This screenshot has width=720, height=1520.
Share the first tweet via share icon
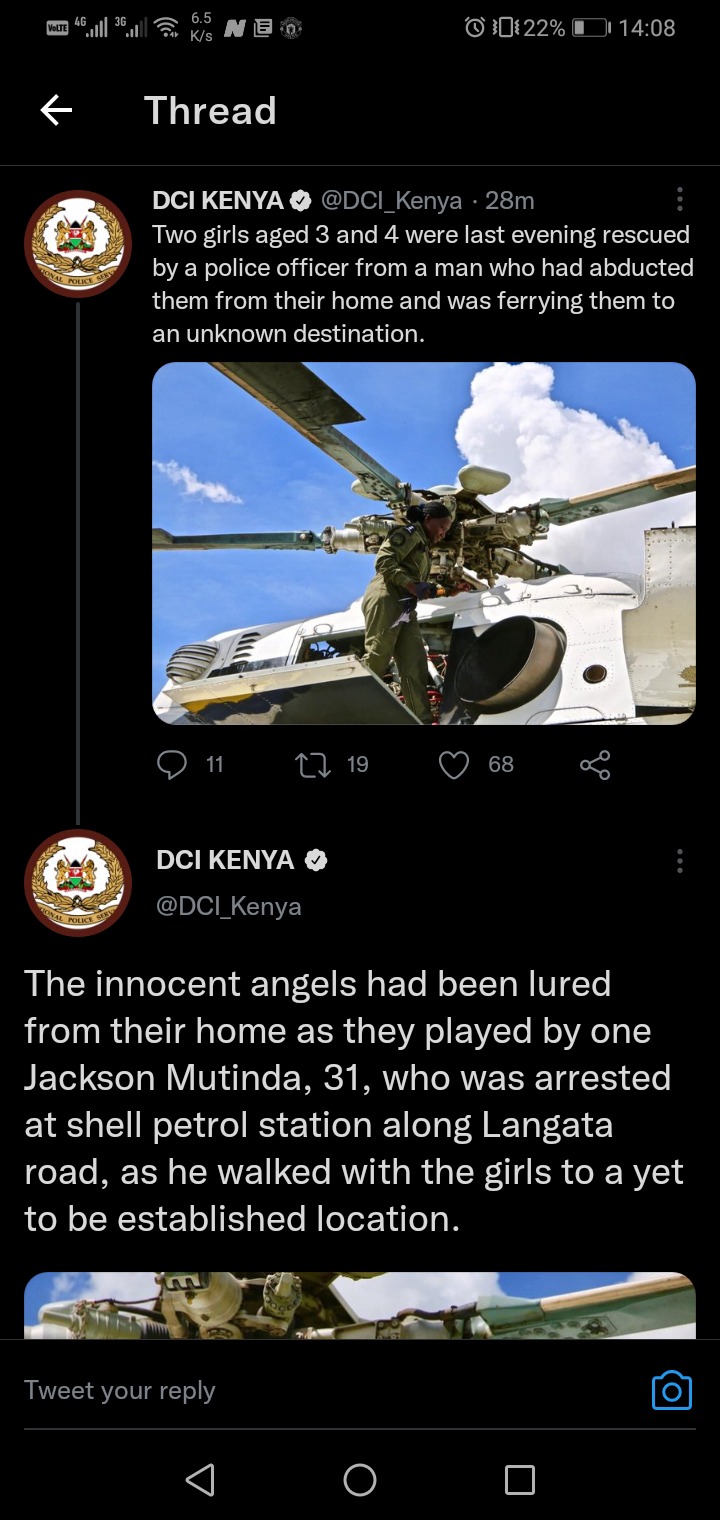[x=594, y=765]
